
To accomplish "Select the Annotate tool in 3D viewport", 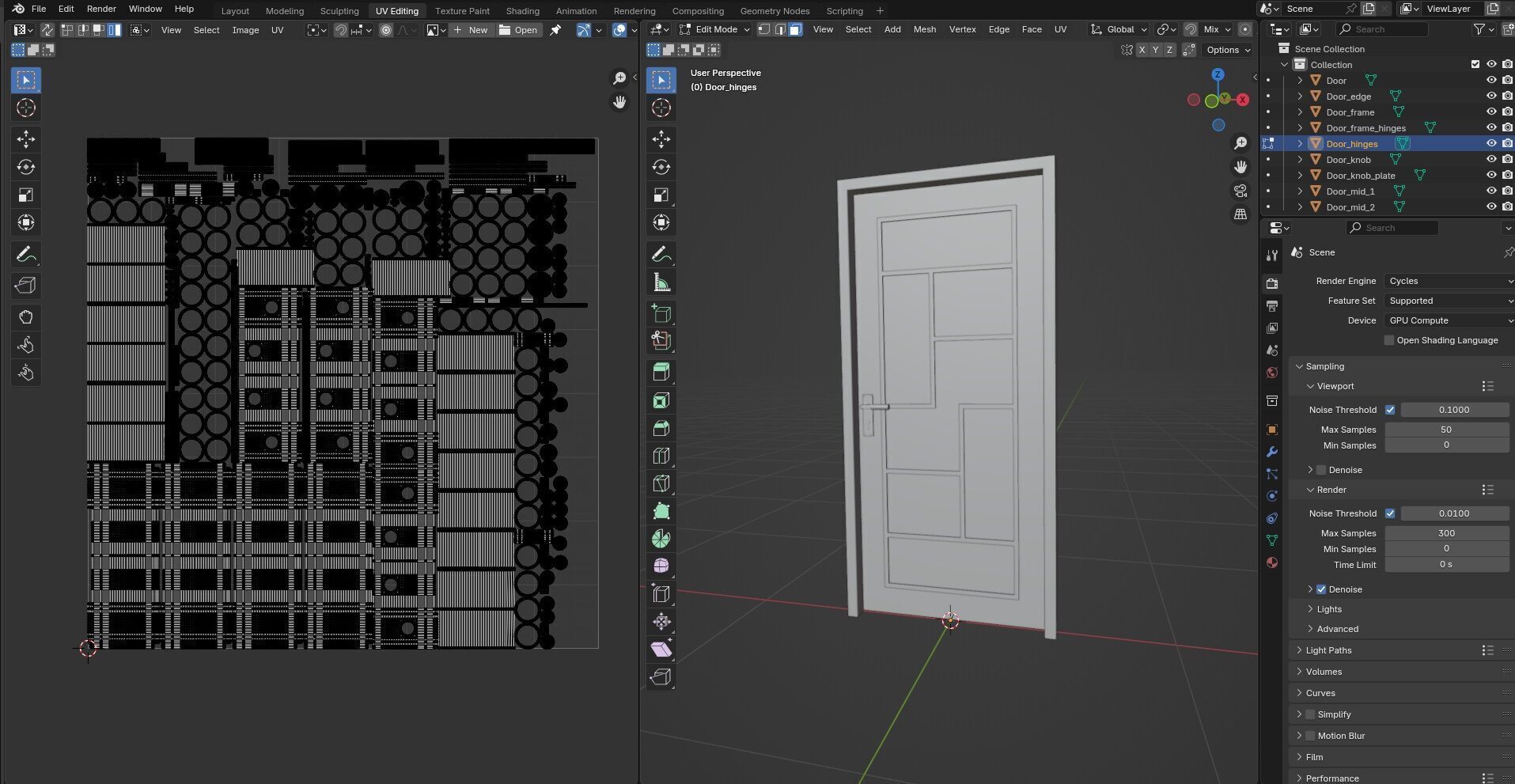I will click(x=661, y=255).
